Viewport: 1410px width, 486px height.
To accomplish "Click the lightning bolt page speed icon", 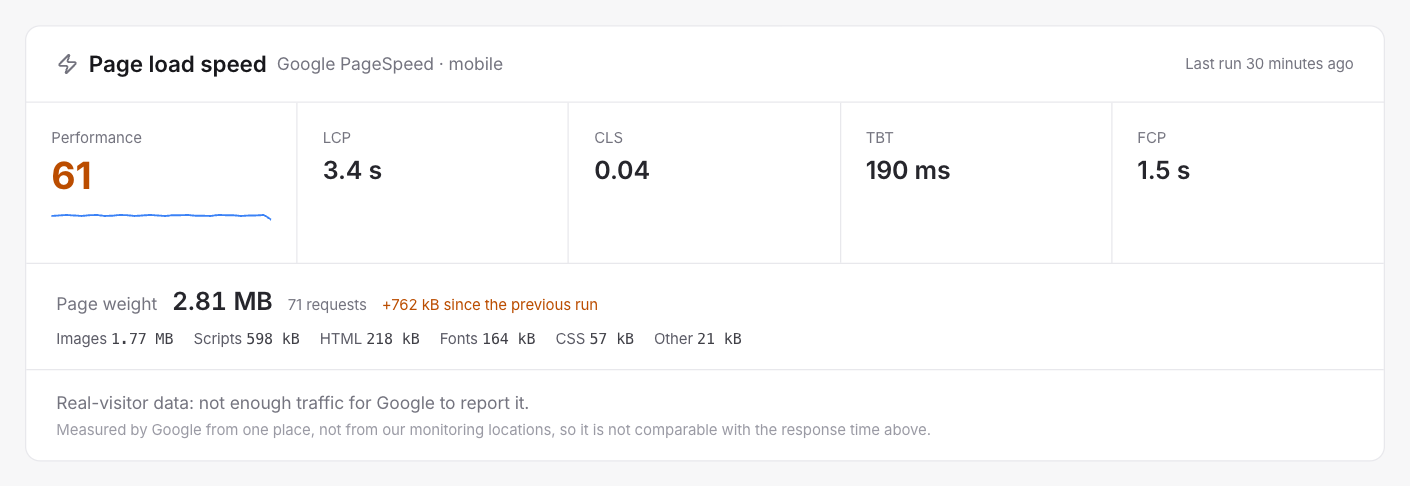I will click(x=67, y=65).
